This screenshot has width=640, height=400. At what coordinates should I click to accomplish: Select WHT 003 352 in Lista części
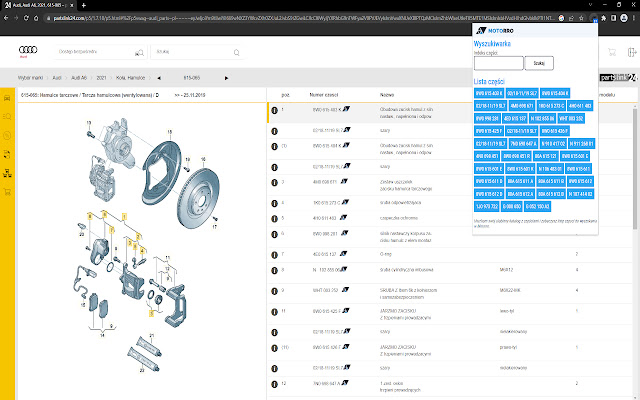pyautogui.click(x=571, y=118)
